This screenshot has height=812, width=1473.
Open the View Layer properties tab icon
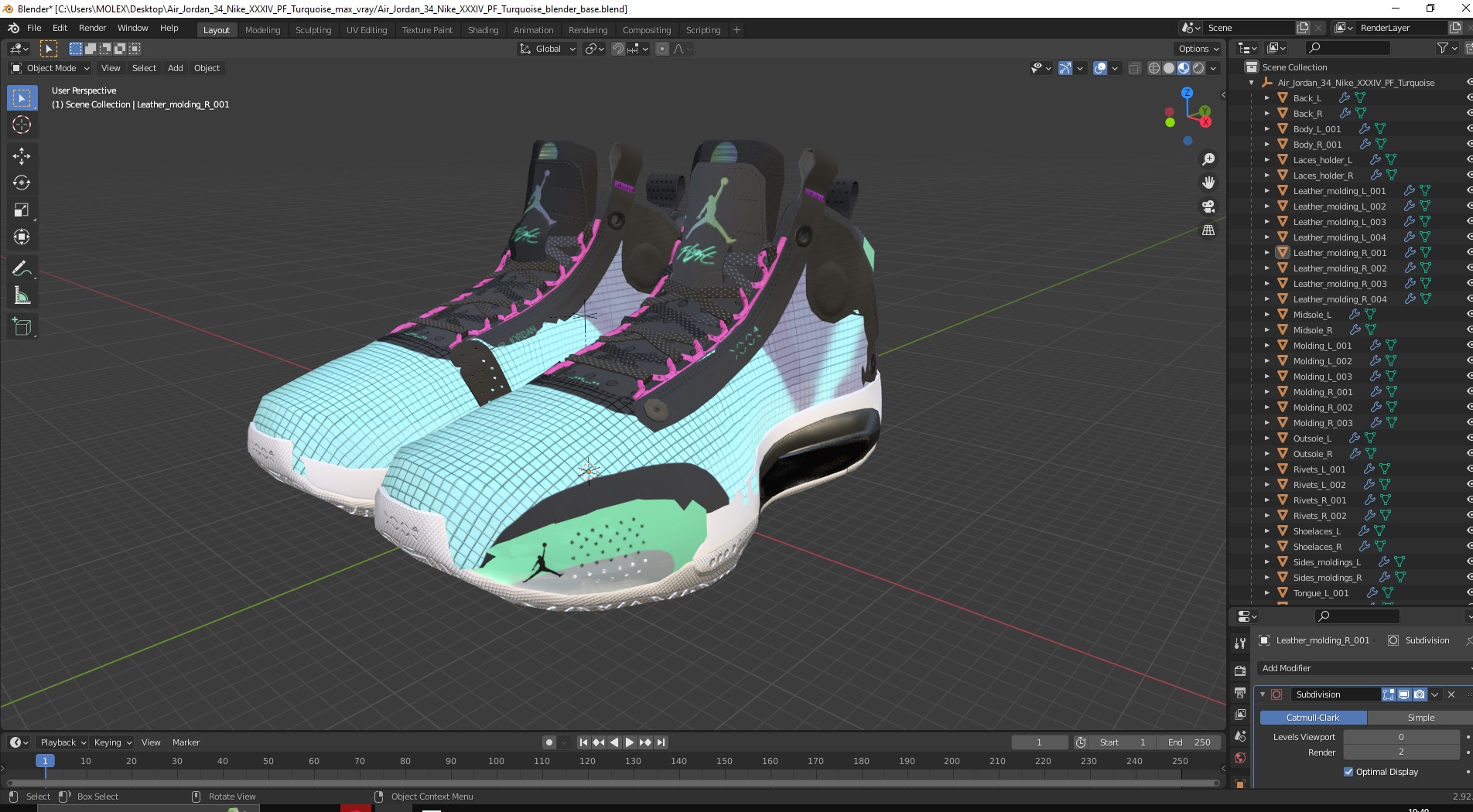[x=1240, y=714]
